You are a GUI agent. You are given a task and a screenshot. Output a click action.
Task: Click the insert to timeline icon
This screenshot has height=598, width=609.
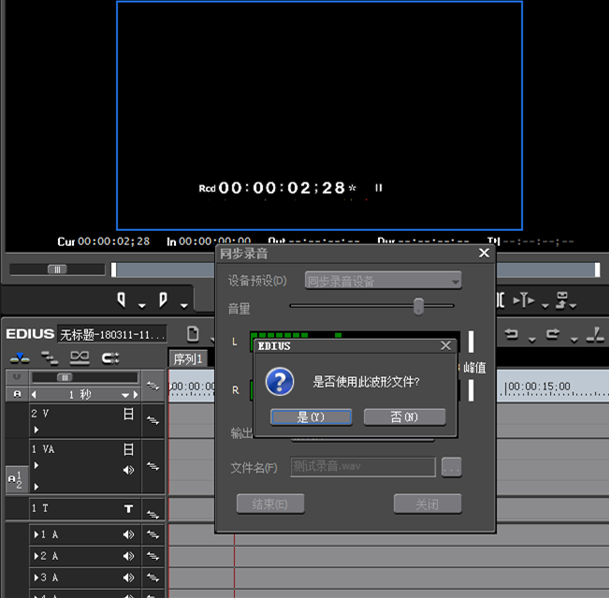[524, 300]
